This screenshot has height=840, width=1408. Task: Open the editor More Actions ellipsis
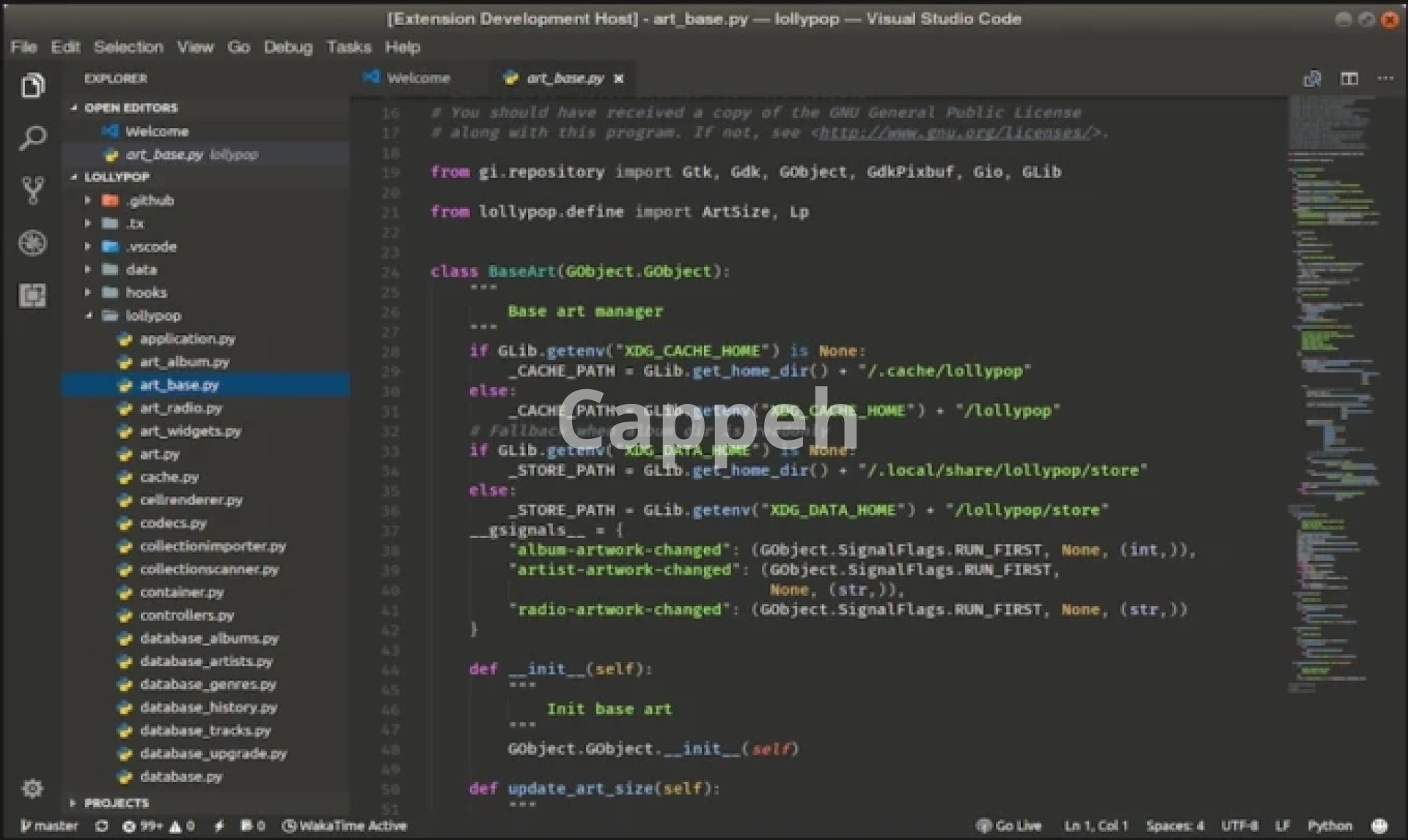[1385, 78]
